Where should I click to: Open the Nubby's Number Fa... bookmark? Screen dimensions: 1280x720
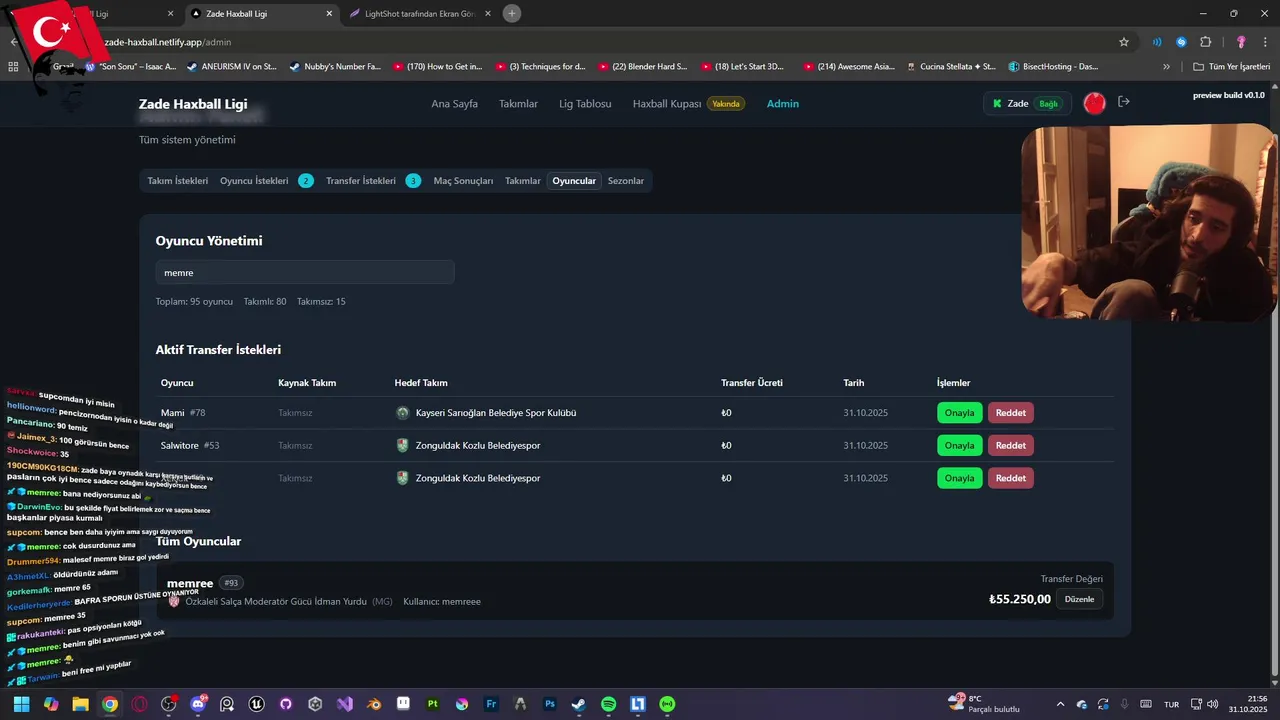(x=335, y=66)
